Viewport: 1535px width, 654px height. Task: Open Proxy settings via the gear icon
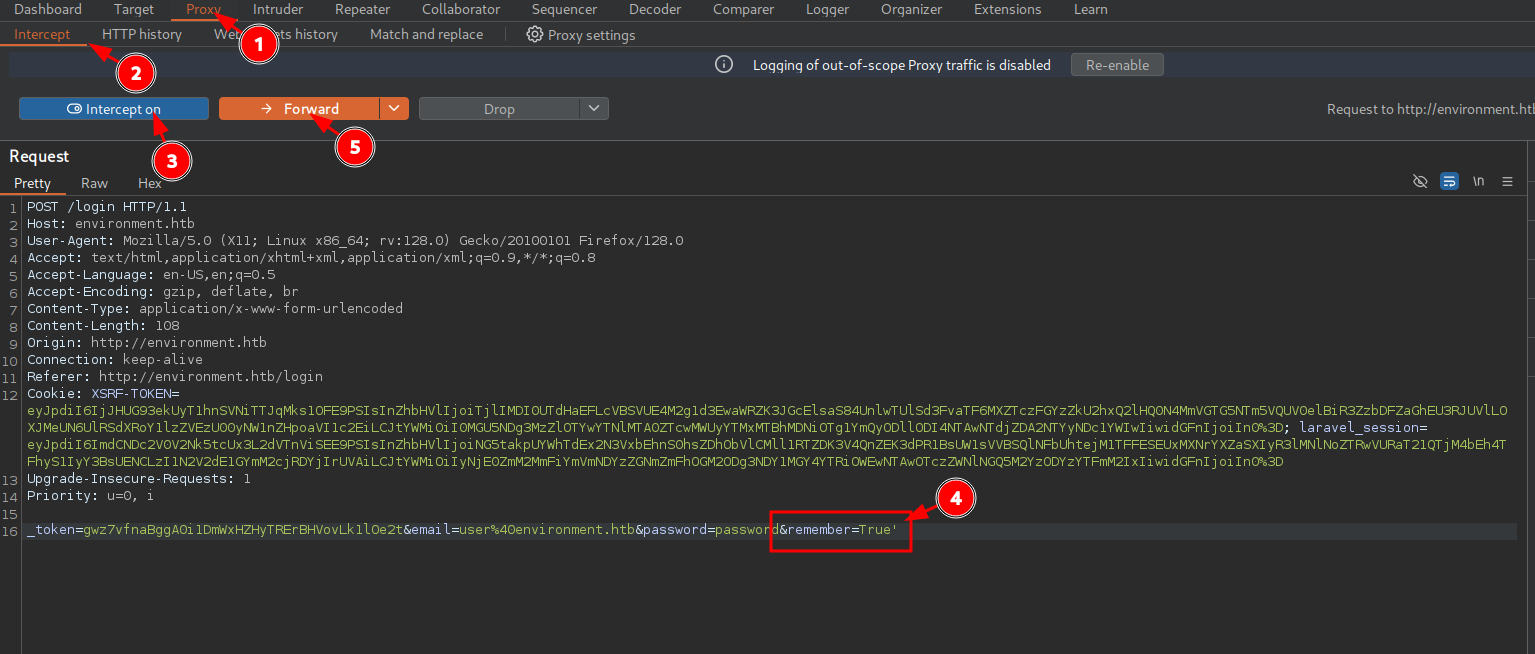click(535, 35)
